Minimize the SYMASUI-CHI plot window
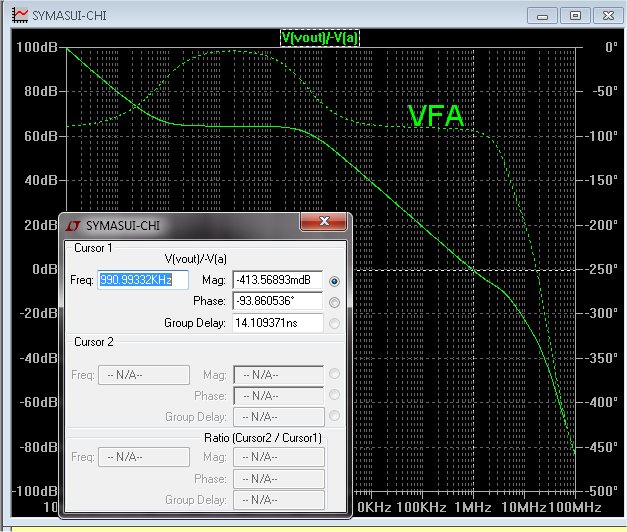 pos(542,16)
